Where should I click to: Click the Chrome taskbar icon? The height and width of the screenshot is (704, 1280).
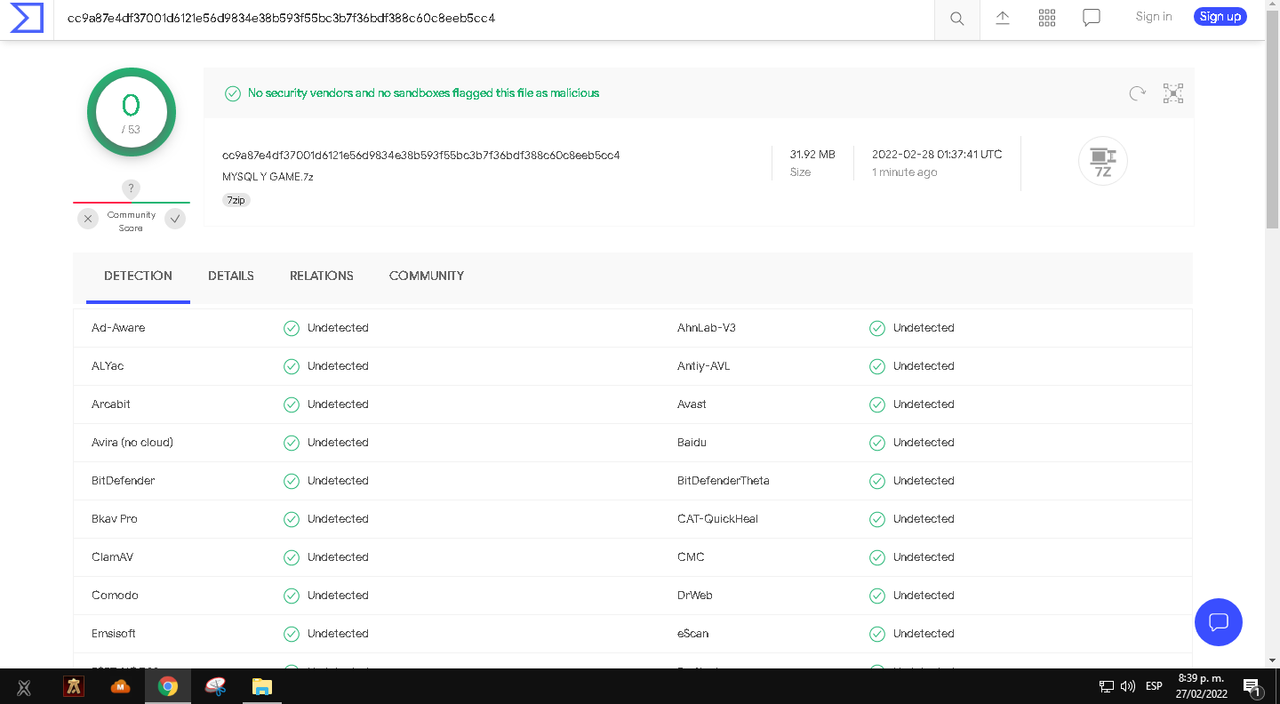pos(168,686)
